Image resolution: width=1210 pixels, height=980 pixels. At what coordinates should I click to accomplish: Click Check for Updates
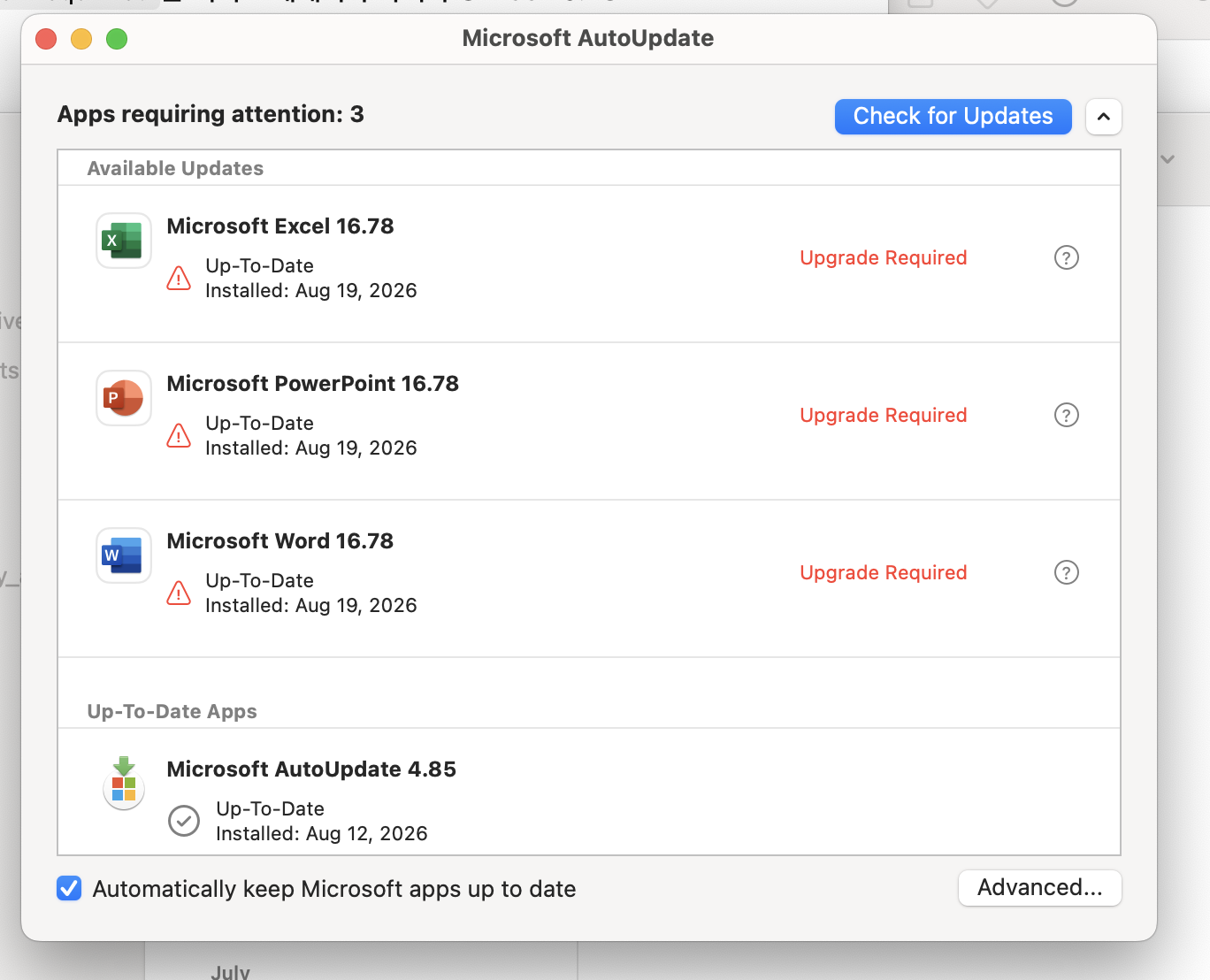click(953, 117)
